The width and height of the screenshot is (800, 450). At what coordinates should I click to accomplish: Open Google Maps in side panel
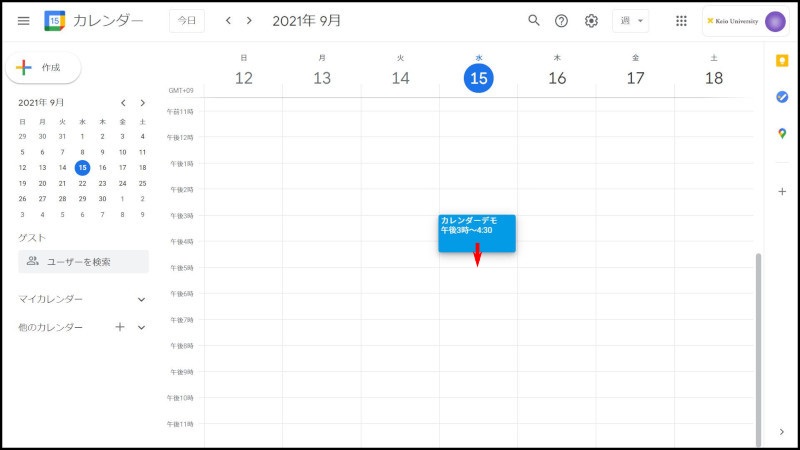pos(782,133)
